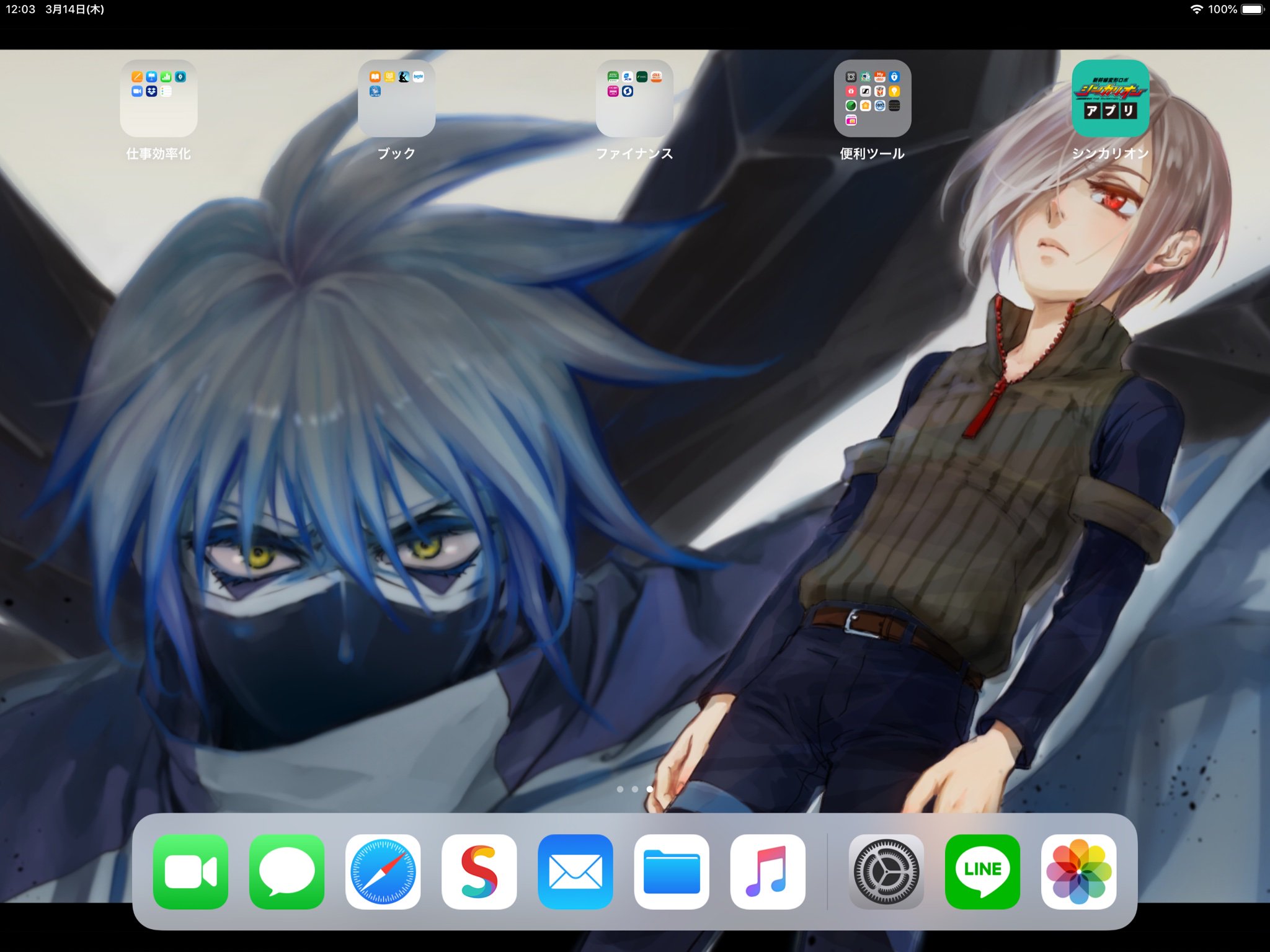Open the colorful S app in dock
The image size is (1270, 952).
click(479, 871)
